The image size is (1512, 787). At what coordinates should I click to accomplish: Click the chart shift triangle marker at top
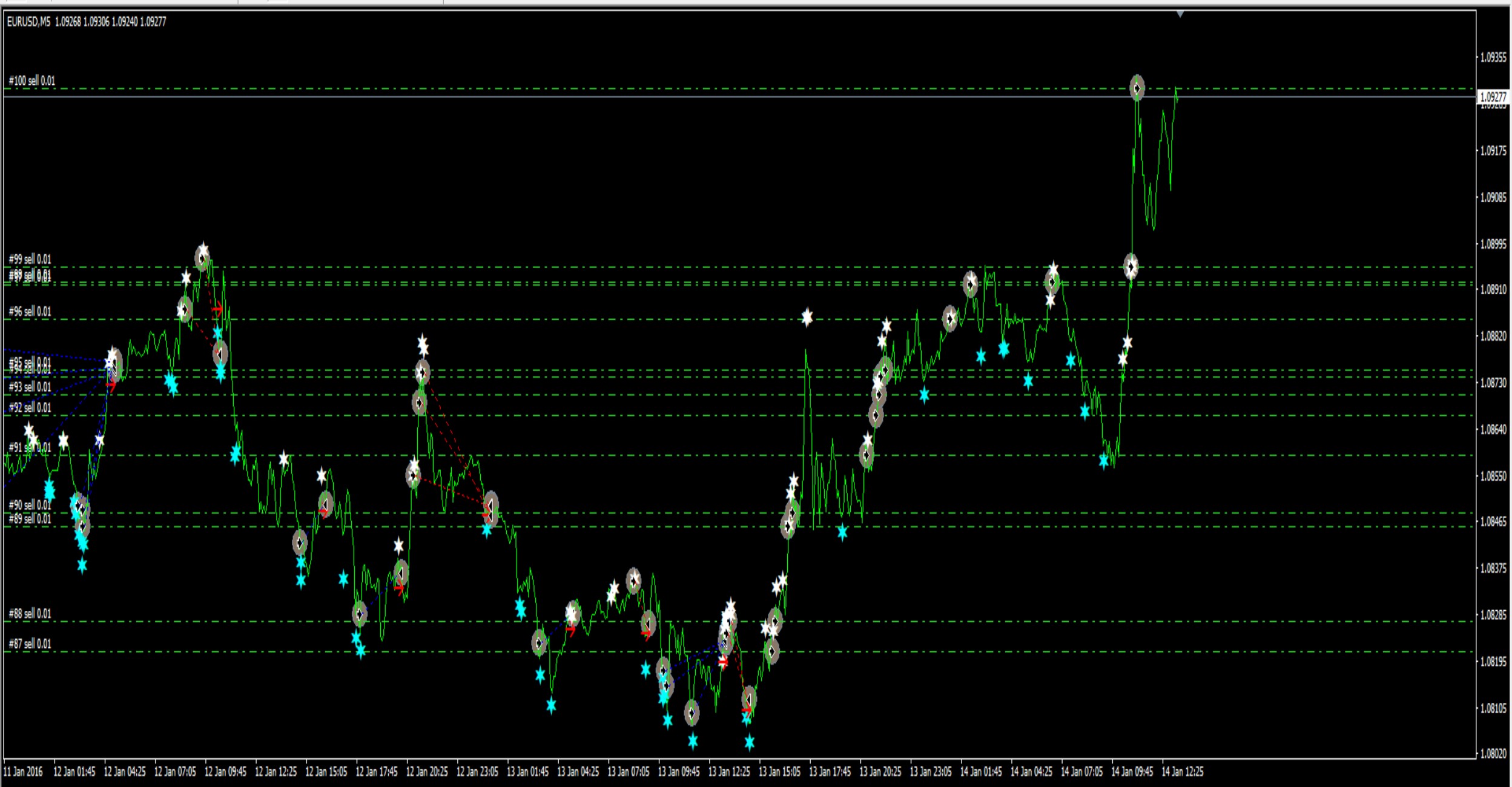1180,14
